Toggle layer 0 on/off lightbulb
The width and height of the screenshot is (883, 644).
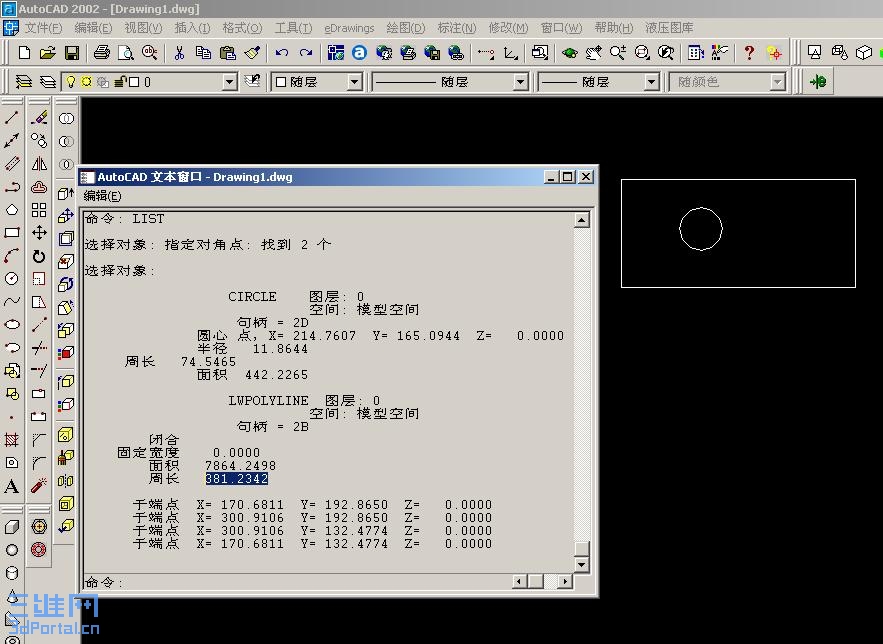tap(70, 82)
